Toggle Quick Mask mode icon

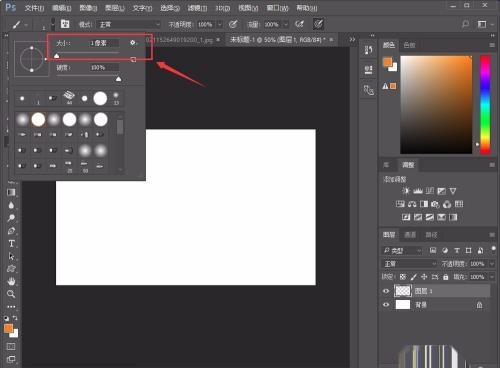pos(11,347)
